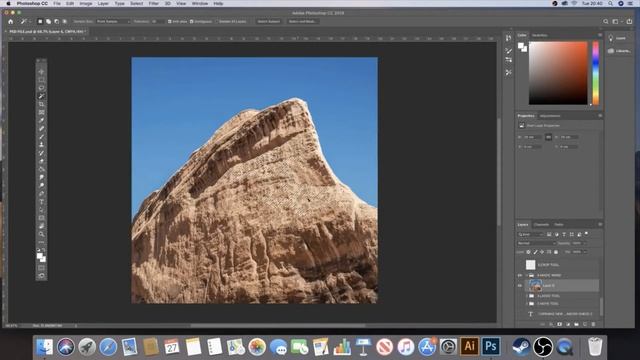Screen dimensions: 640x360
Task: Select the Clone Stamp tool
Action: 41,144
